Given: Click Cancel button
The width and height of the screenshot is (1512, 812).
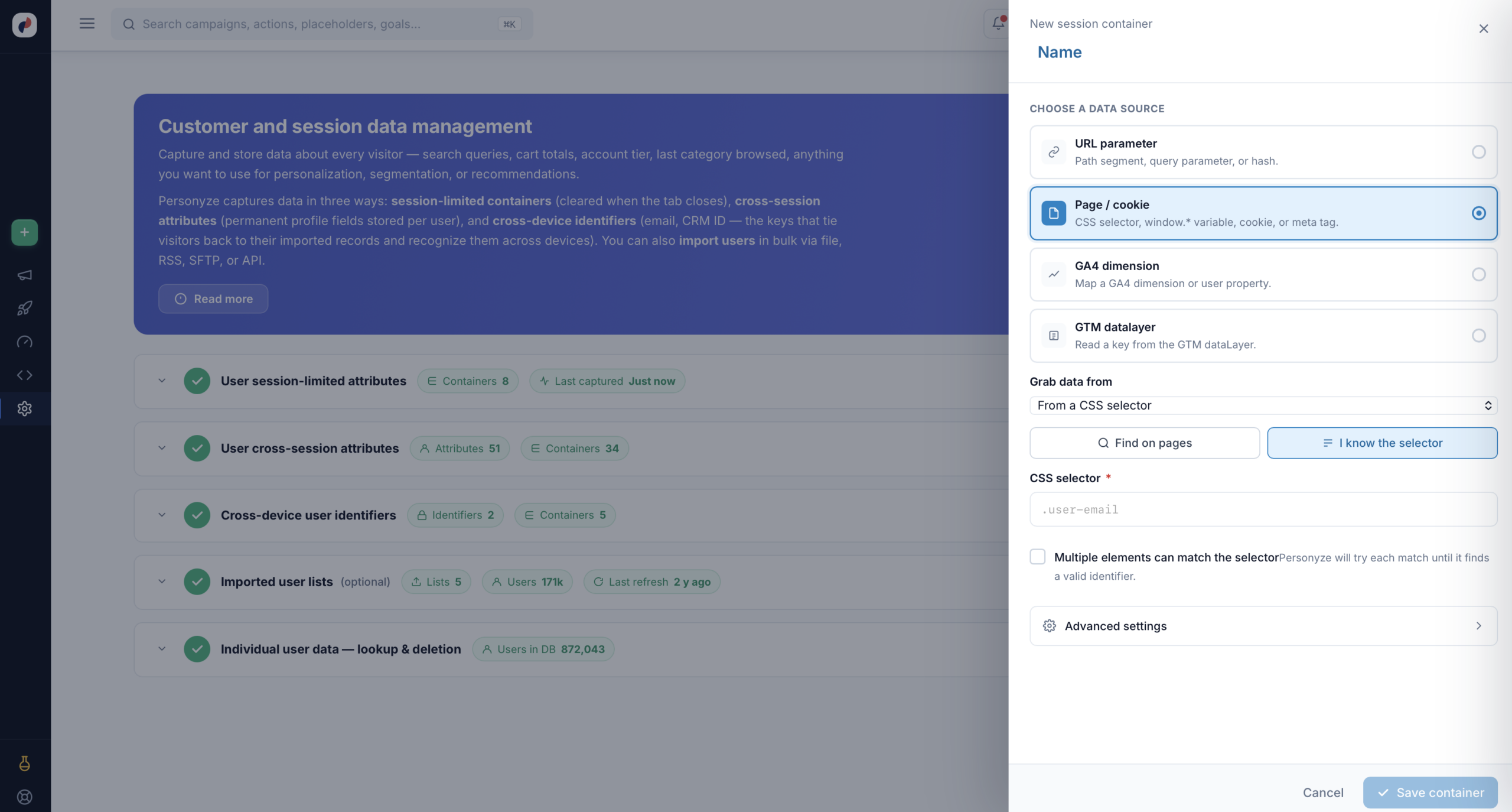Looking at the screenshot, I should click(x=1323, y=792).
